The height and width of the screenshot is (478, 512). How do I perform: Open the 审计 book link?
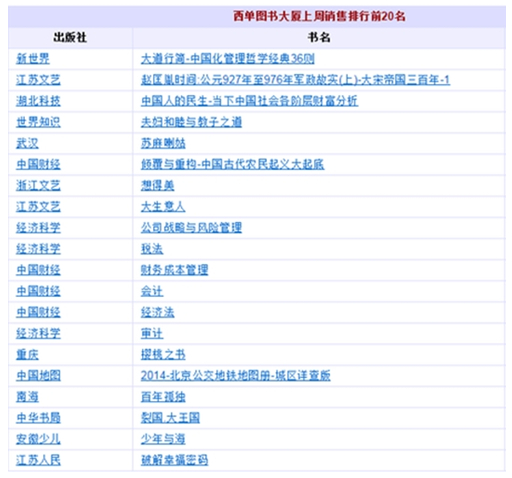(152, 333)
